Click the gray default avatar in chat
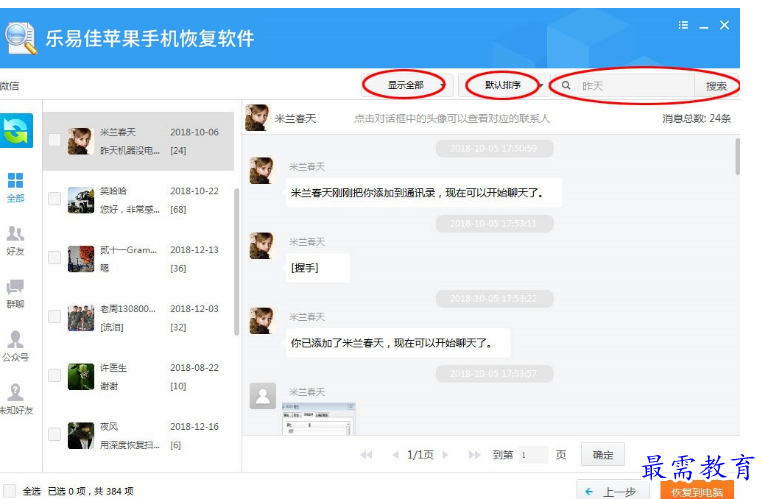The image size is (763, 499). [263, 396]
